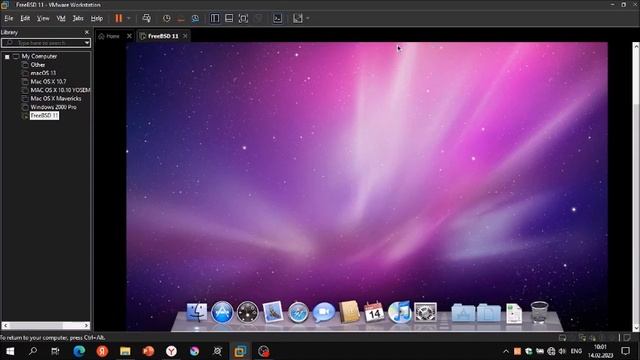The height and width of the screenshot is (360, 640).
Task: Pause the running virtual machine
Action: (x=119, y=18)
